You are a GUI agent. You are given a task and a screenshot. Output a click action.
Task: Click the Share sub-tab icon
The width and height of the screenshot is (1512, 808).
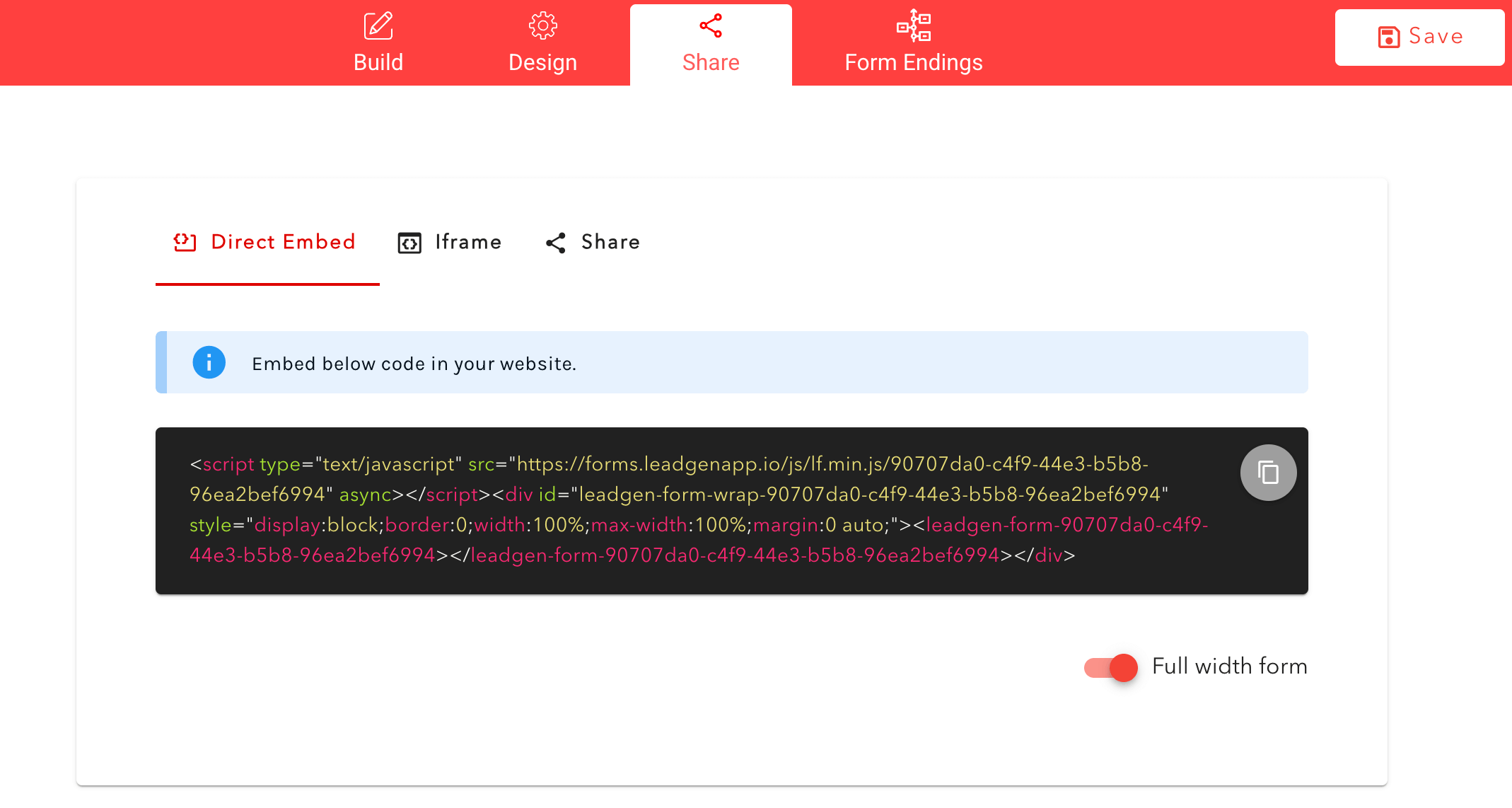click(556, 243)
